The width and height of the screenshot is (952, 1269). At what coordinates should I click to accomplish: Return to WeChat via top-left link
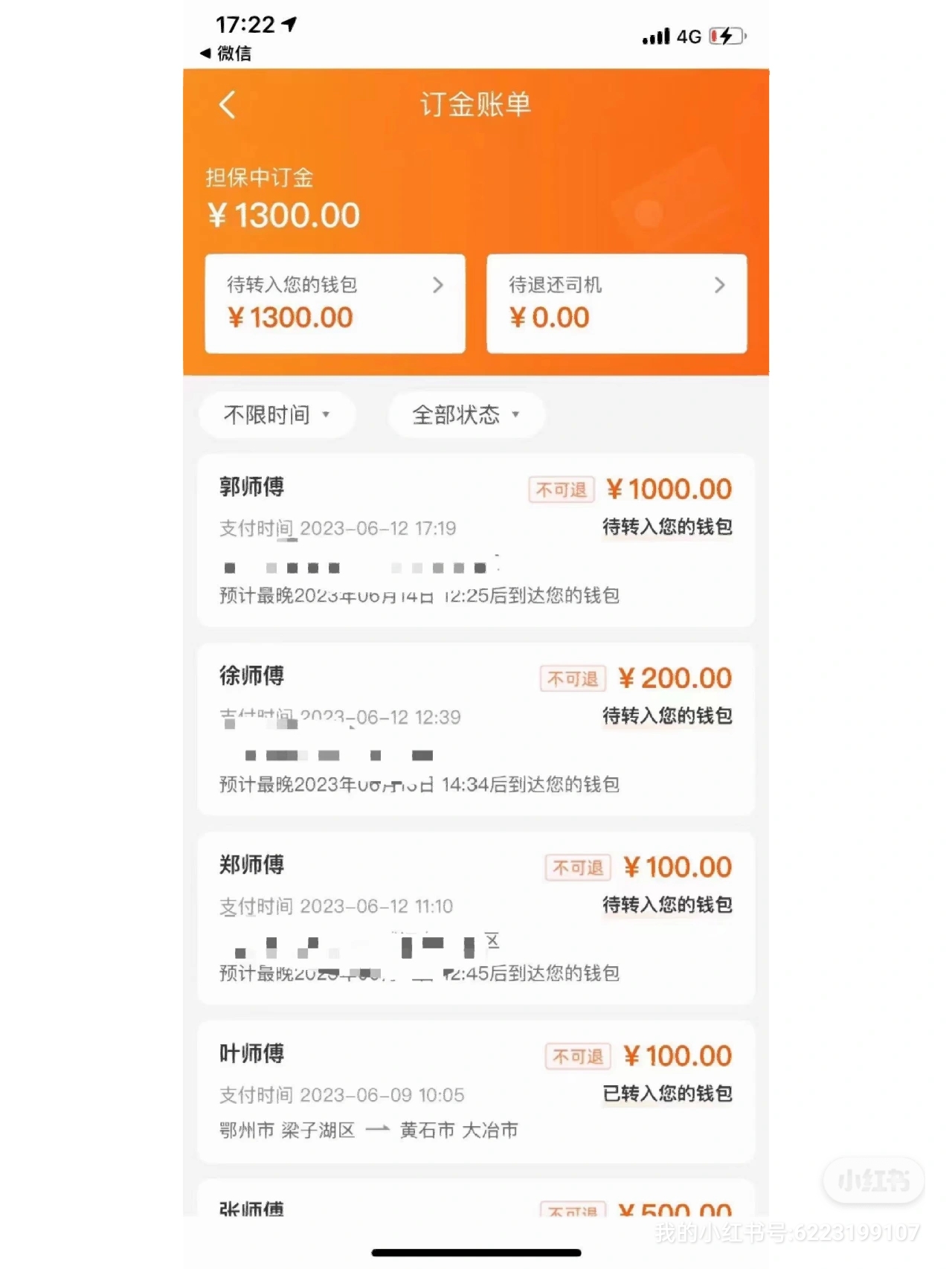(226, 54)
